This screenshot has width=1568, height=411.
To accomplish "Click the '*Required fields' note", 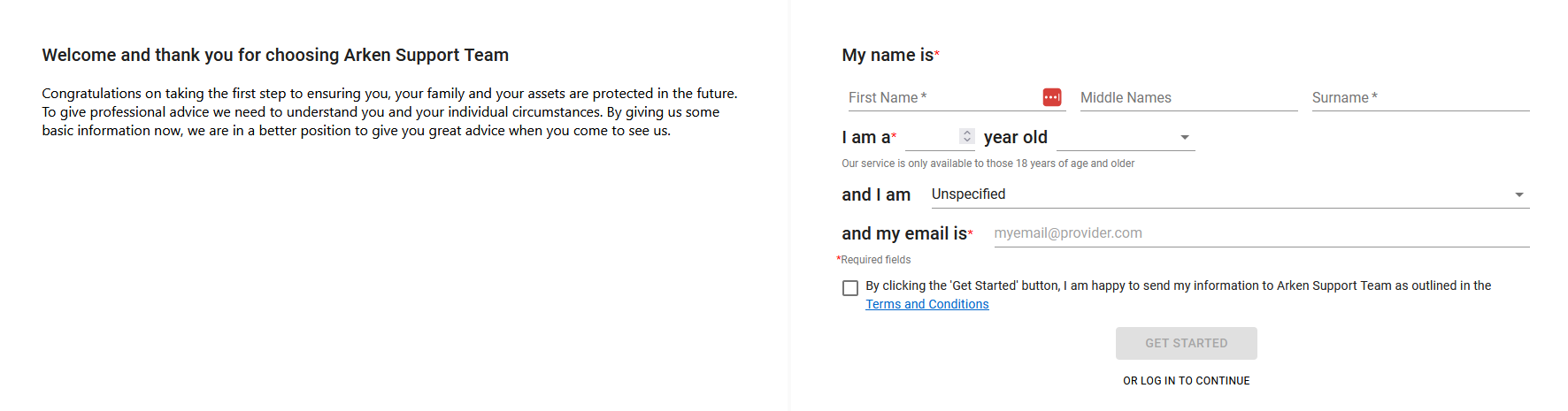I will click(873, 260).
